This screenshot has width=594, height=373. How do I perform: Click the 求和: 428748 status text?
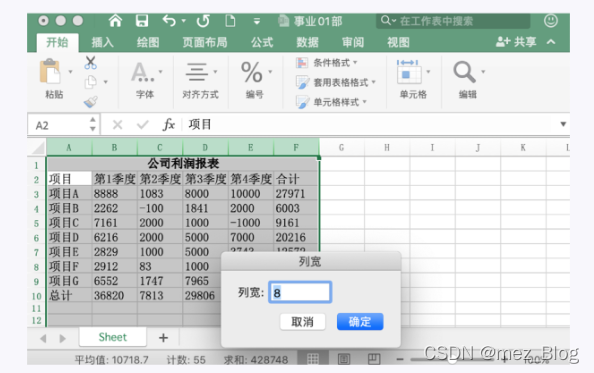(256, 359)
